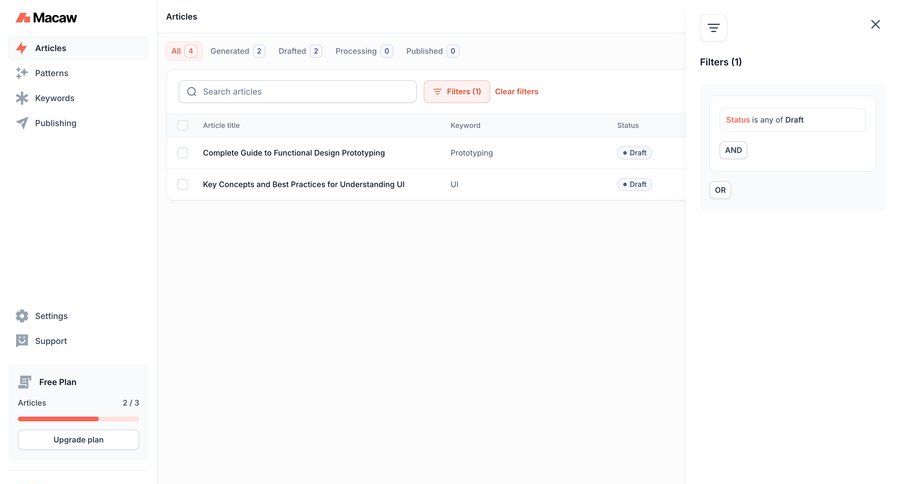Click the OR button
This screenshot has width=900, height=484.
(x=720, y=190)
